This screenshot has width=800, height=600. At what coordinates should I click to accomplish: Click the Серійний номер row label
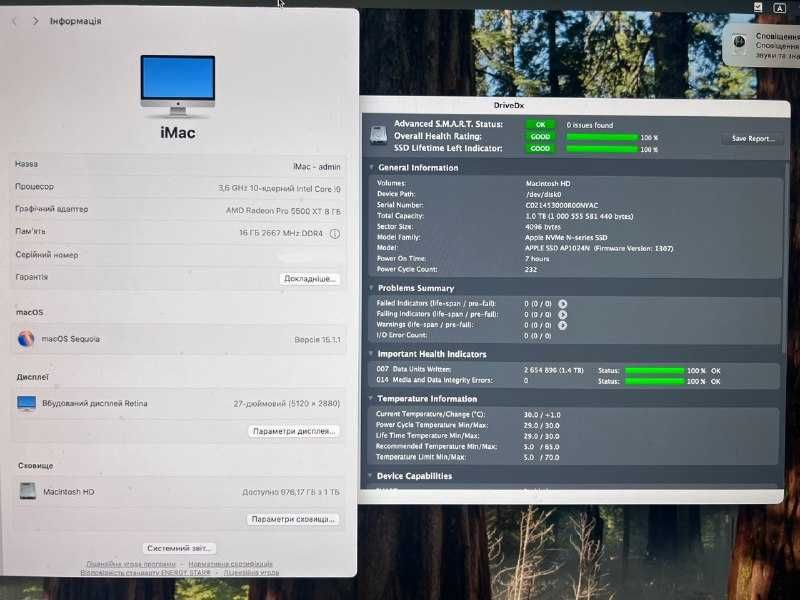click(47, 255)
